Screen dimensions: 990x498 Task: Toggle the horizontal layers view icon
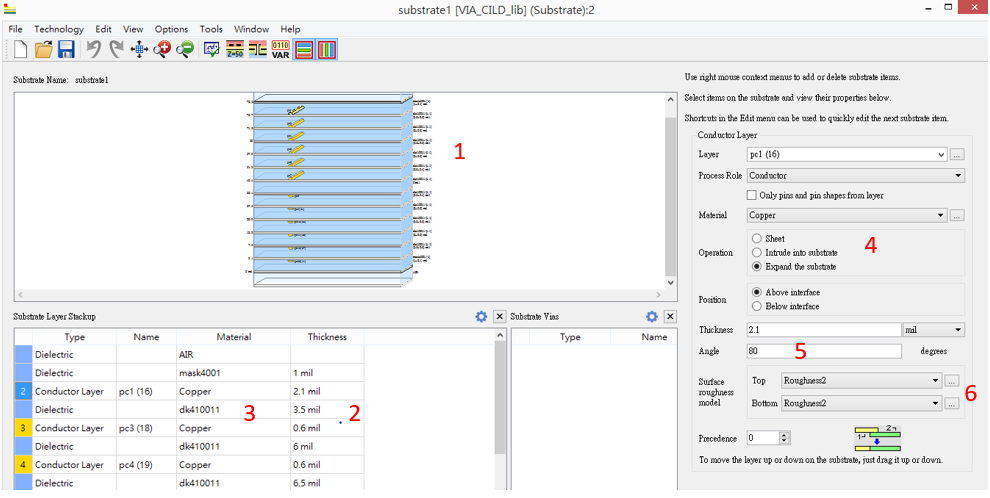304,49
